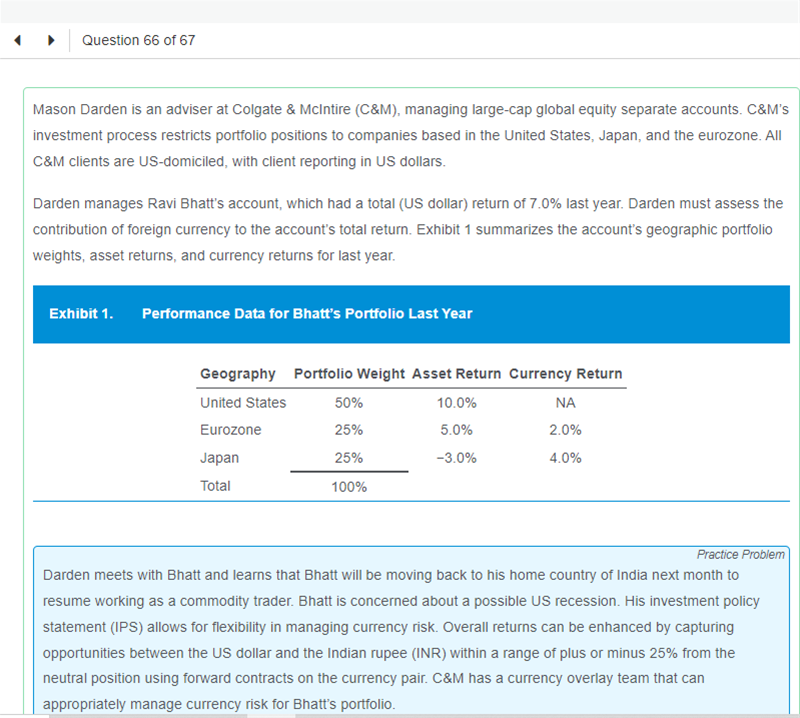800x718 pixels.
Task: Click the Practice Problem label
Action: pyautogui.click(x=740, y=554)
